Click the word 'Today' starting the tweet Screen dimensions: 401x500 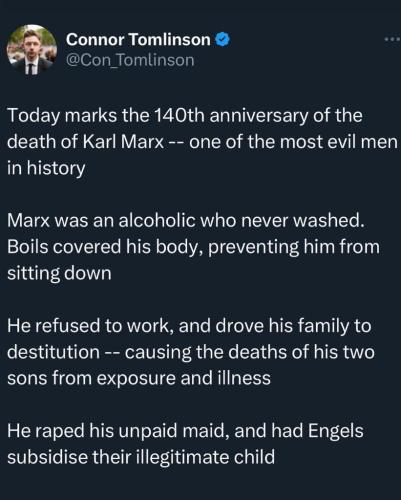33,116
